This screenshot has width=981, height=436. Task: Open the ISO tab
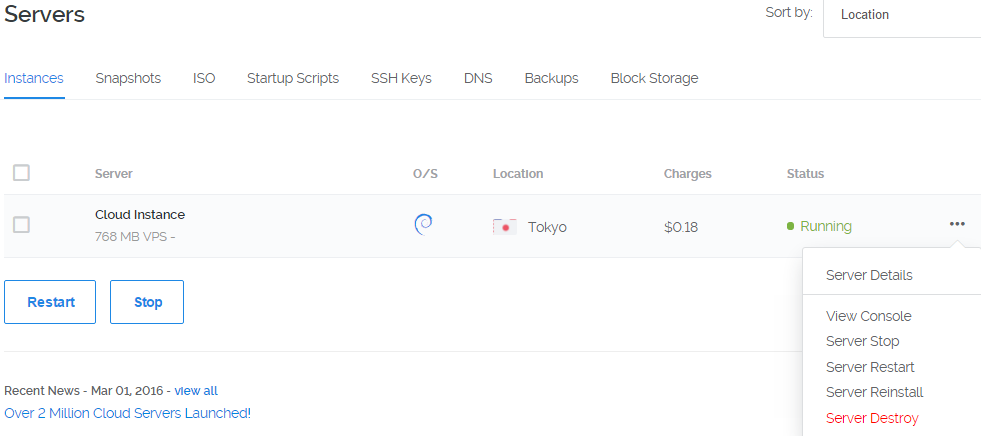tap(204, 78)
